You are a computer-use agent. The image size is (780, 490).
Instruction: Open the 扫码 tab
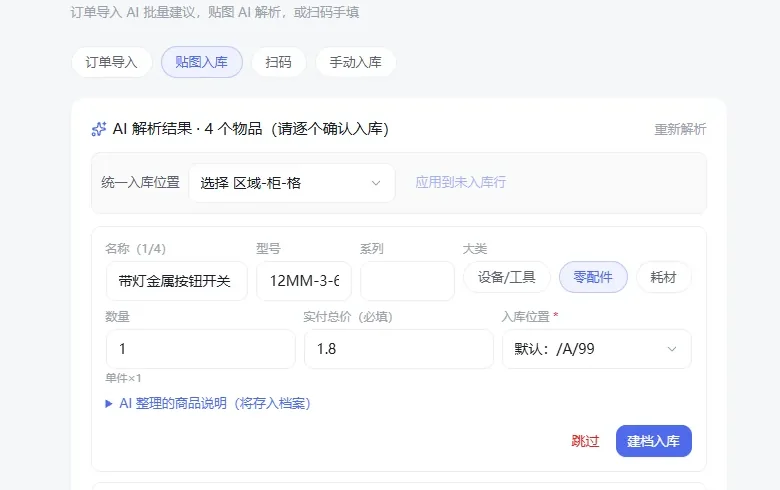click(279, 62)
